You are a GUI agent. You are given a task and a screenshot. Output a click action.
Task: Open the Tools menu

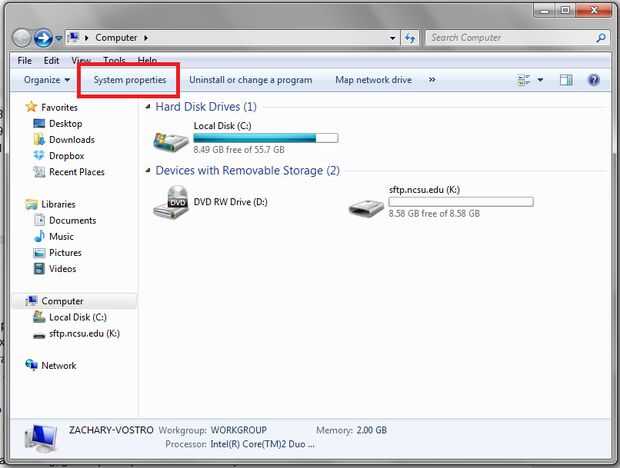tap(114, 60)
